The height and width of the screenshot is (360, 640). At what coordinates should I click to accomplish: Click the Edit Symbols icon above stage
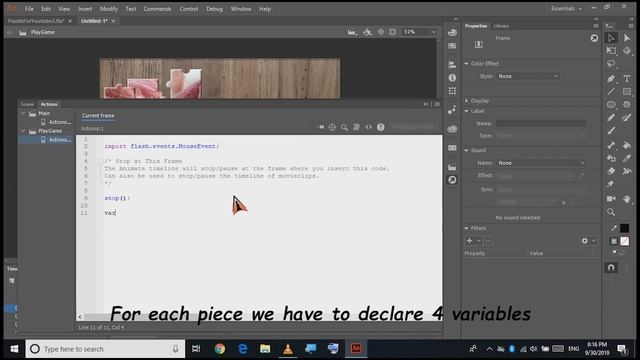[x=368, y=32]
